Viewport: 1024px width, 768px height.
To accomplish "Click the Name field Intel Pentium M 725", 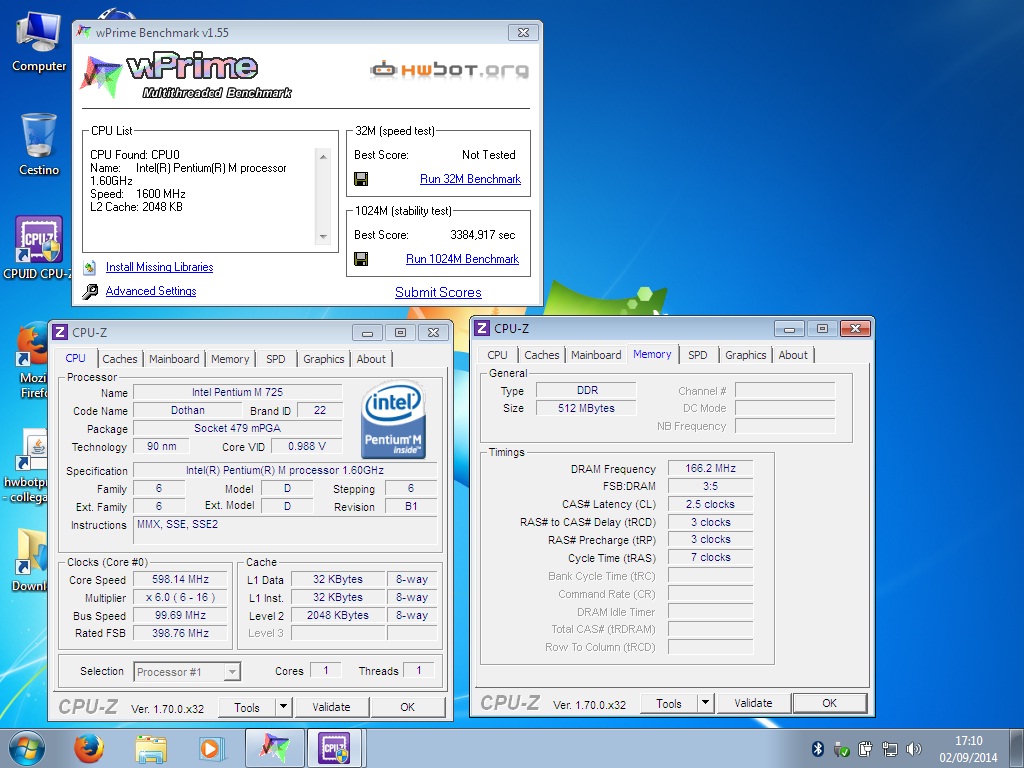I will click(238, 392).
